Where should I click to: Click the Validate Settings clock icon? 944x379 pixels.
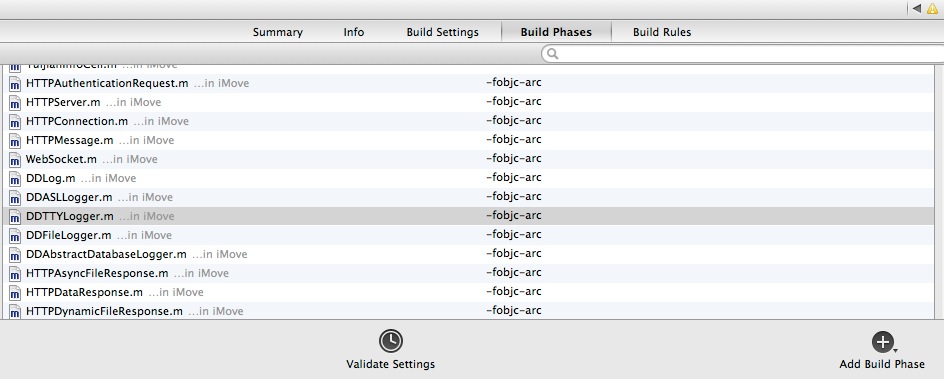pos(391,341)
